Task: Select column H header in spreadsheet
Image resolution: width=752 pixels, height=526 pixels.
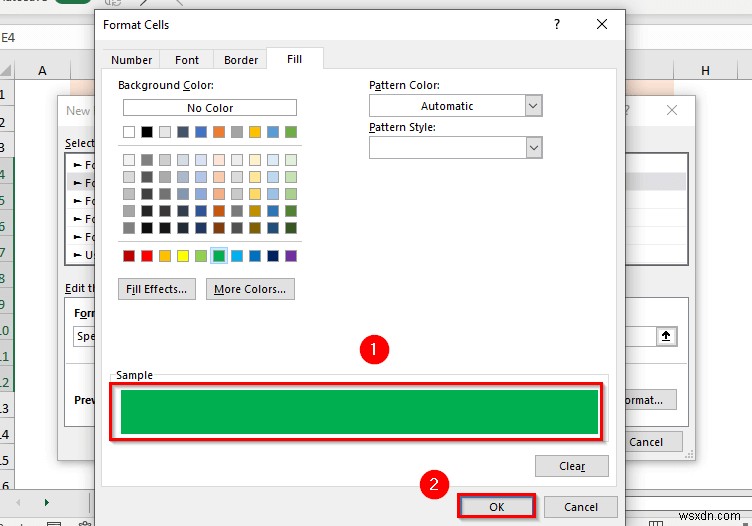Action: tap(705, 70)
